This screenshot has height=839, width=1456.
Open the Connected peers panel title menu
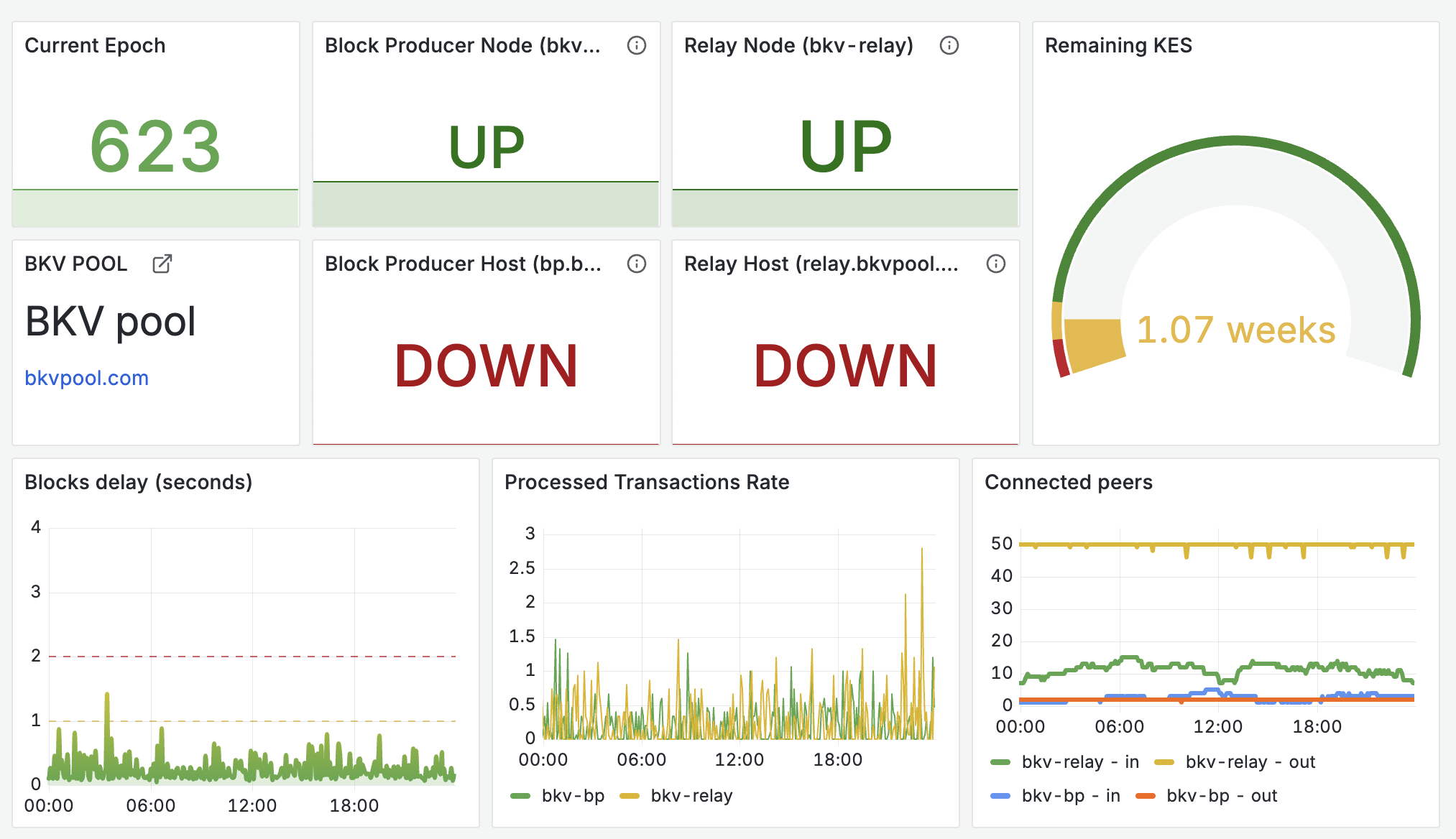click(1069, 482)
